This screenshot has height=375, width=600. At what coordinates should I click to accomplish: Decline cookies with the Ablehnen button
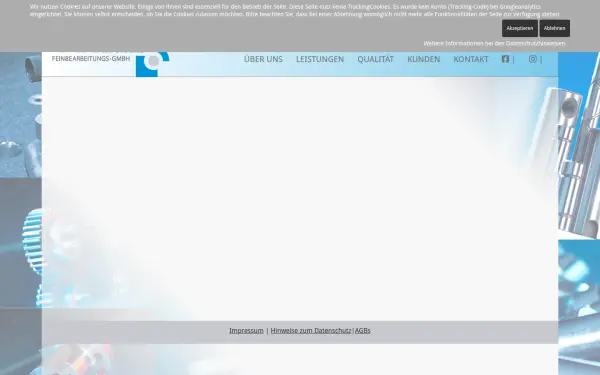[x=554, y=28]
